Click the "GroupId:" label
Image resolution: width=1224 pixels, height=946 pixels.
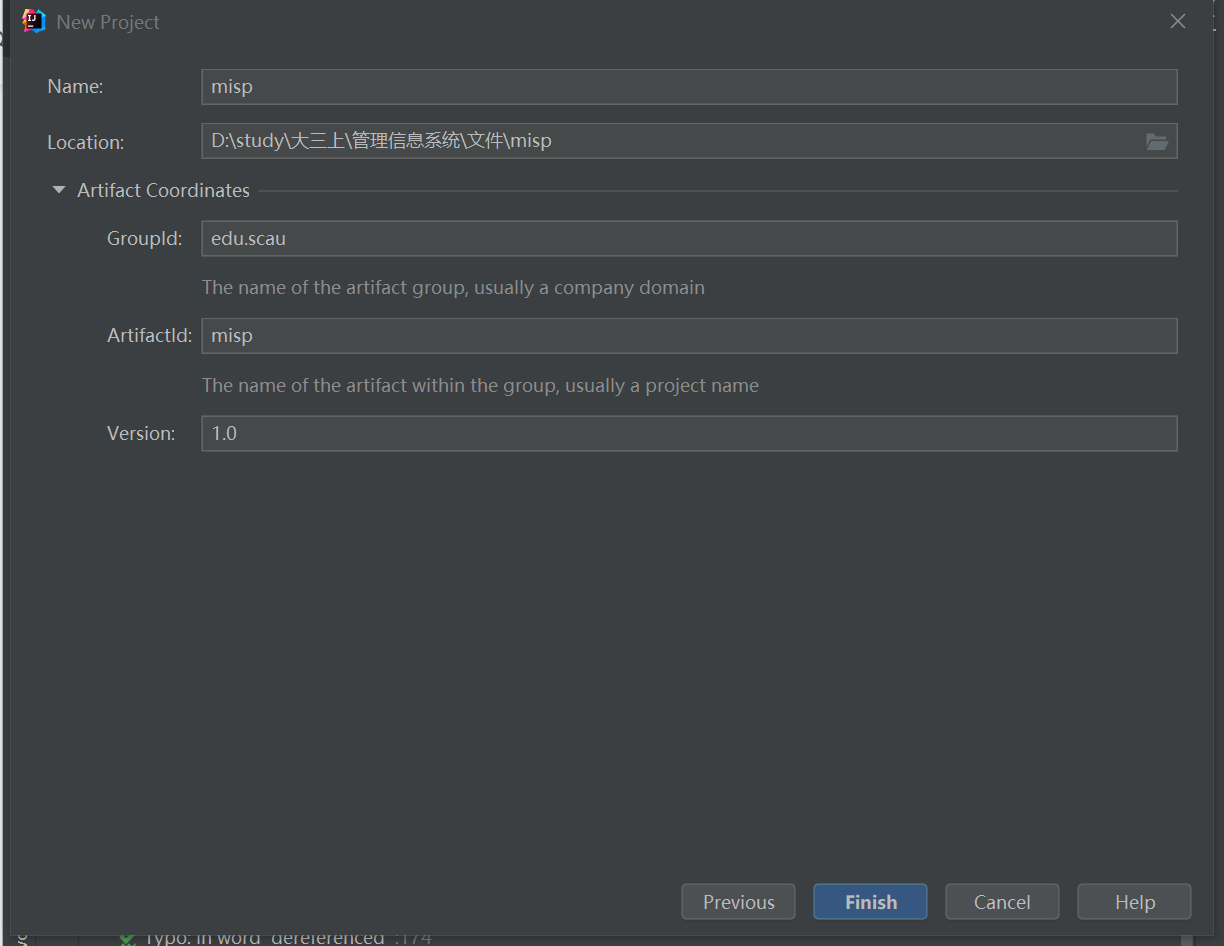(145, 239)
